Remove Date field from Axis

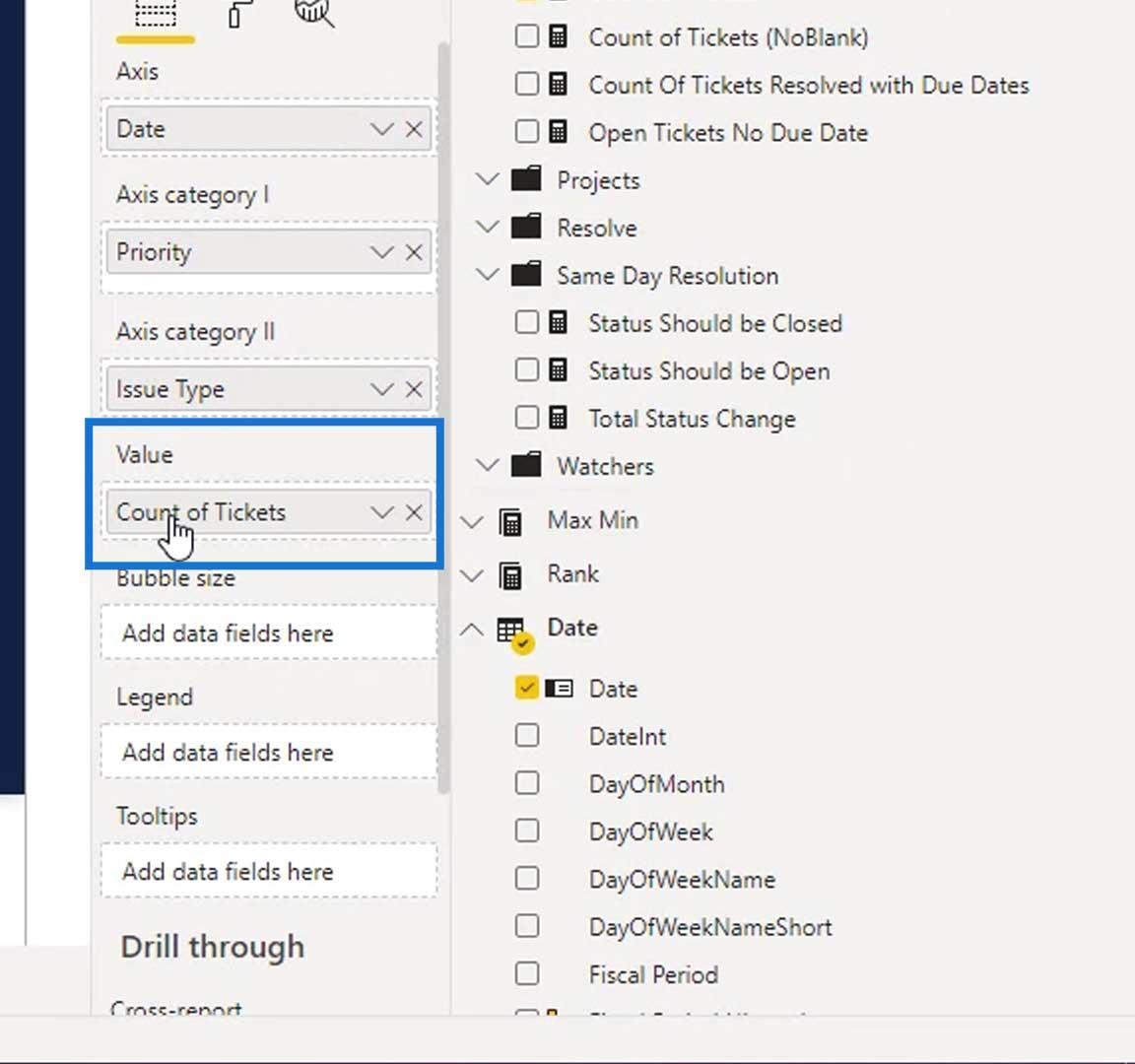click(414, 129)
